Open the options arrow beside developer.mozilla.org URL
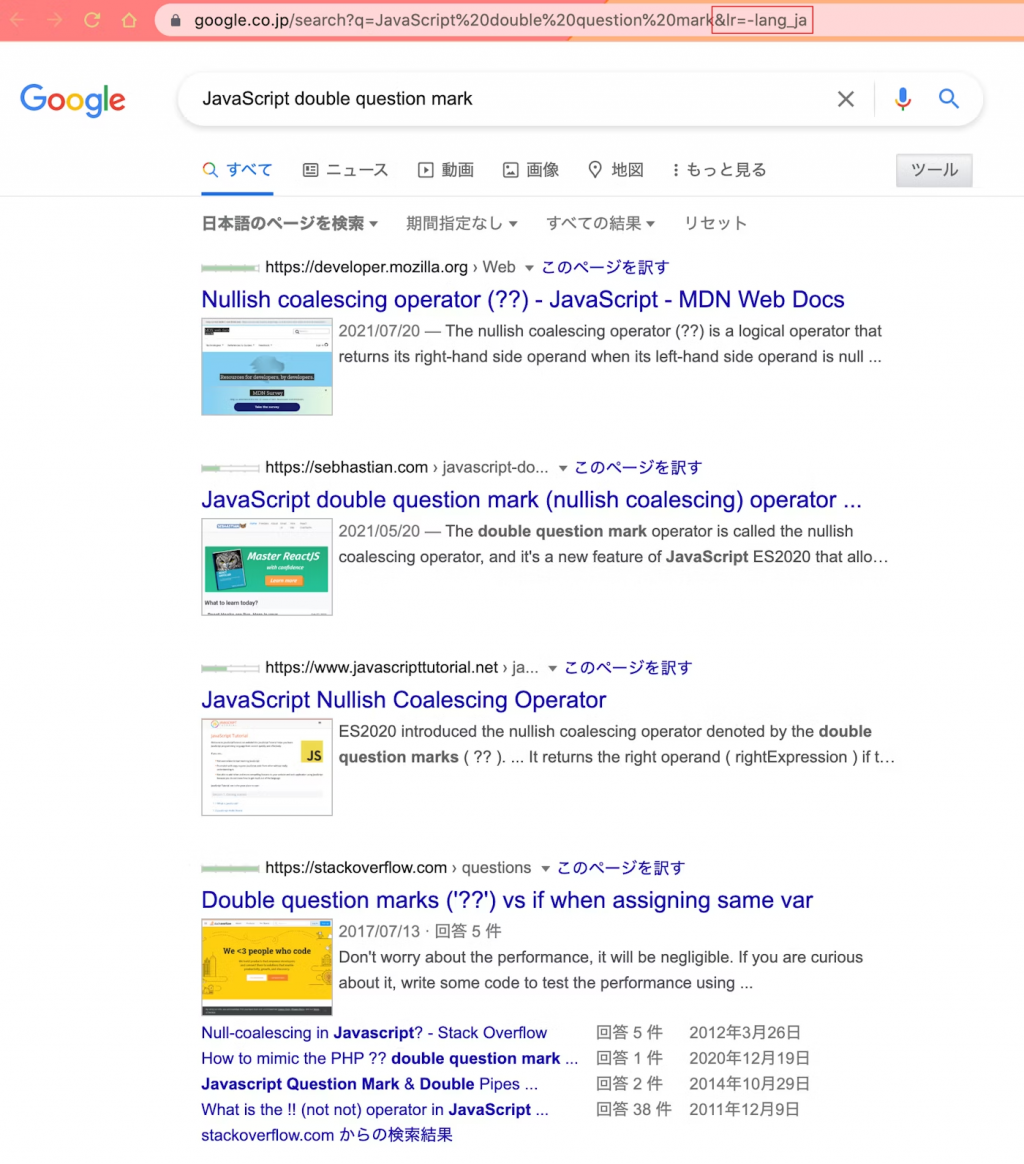The width and height of the screenshot is (1024, 1164). coord(529,268)
